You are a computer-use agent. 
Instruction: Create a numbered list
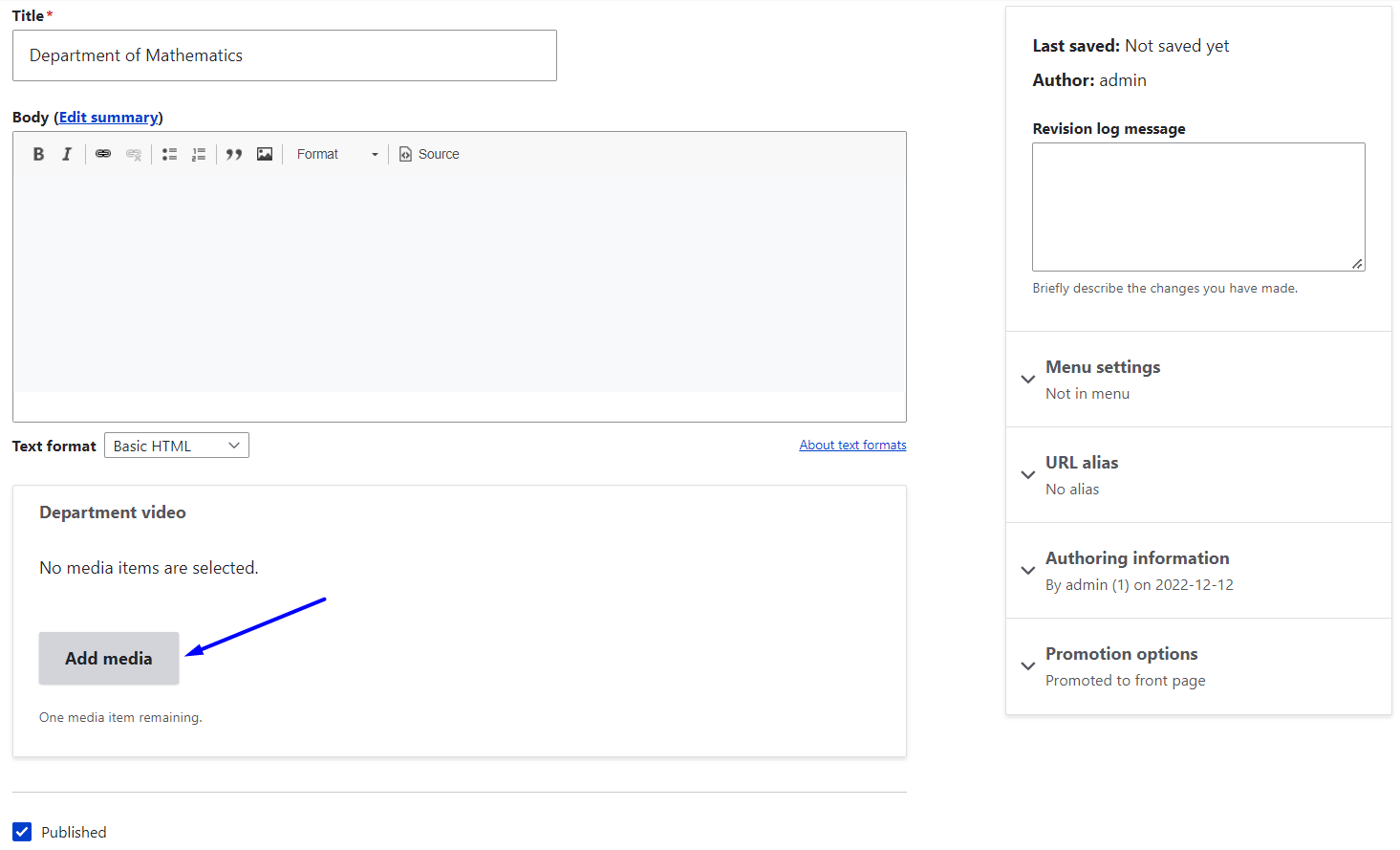tap(199, 154)
